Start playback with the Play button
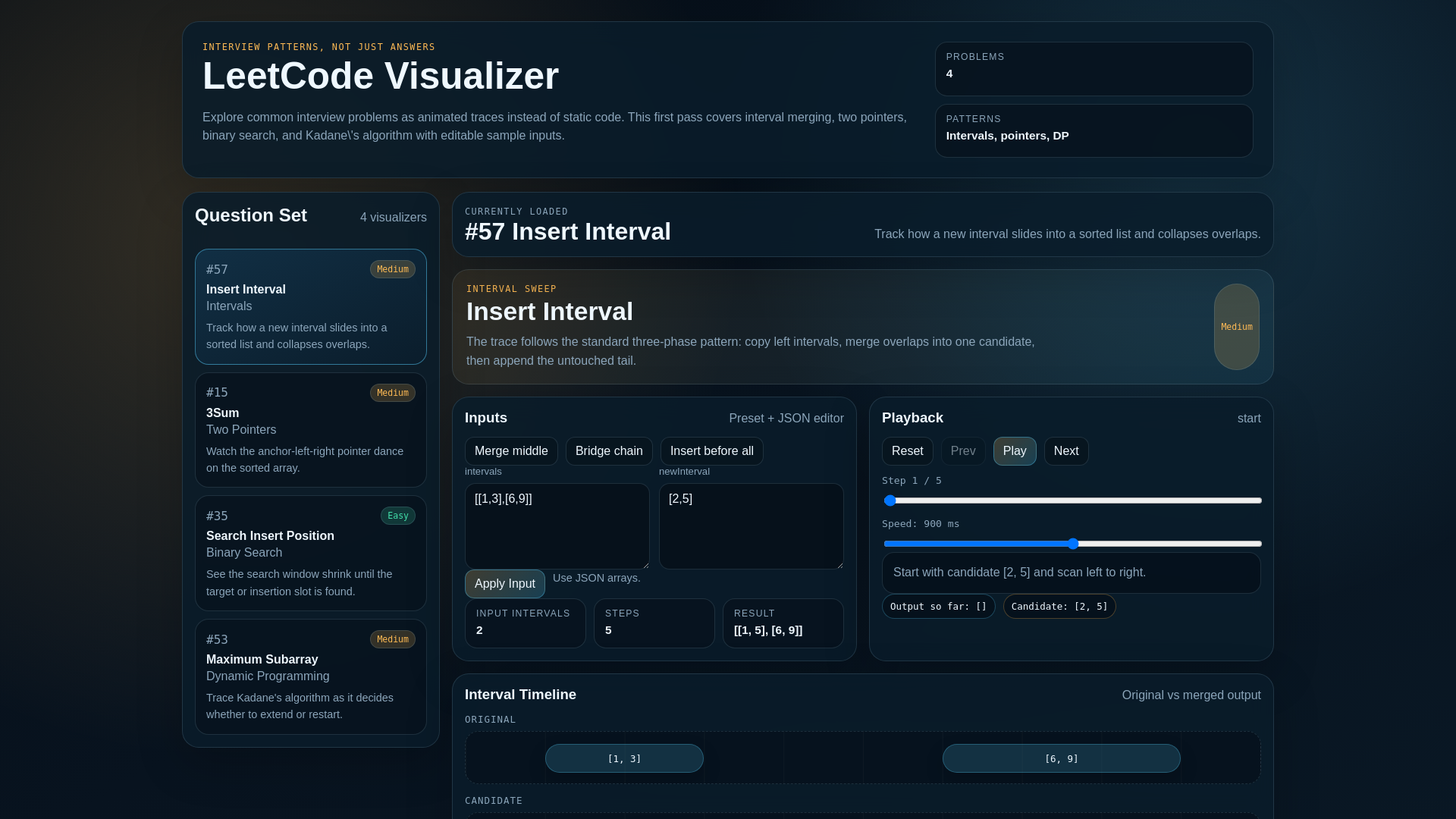 pyautogui.click(x=1015, y=451)
